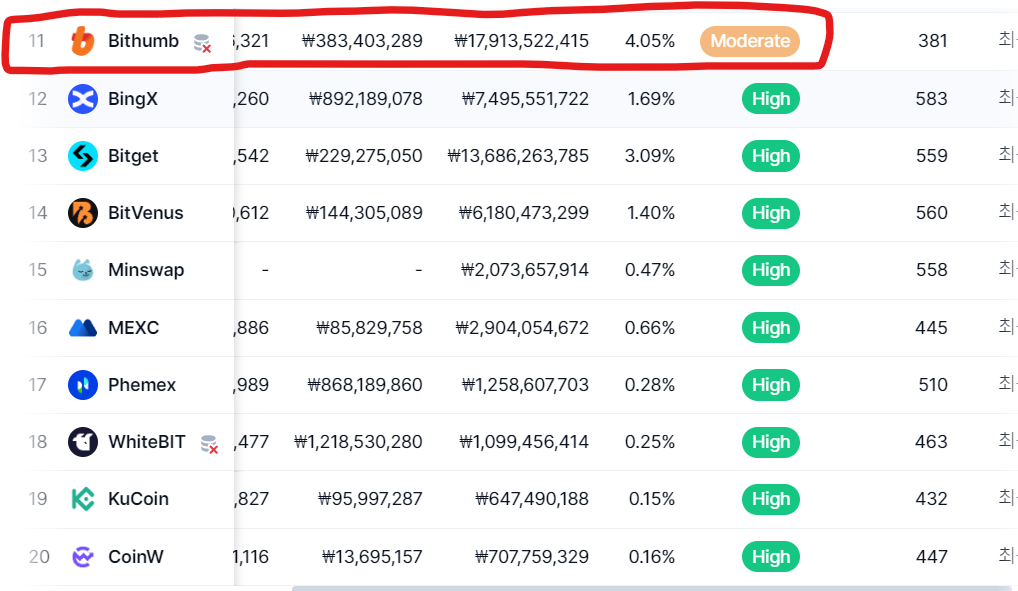Click the no-reserves data icon beside Bithumb
The width and height of the screenshot is (1018, 591).
coord(203,44)
